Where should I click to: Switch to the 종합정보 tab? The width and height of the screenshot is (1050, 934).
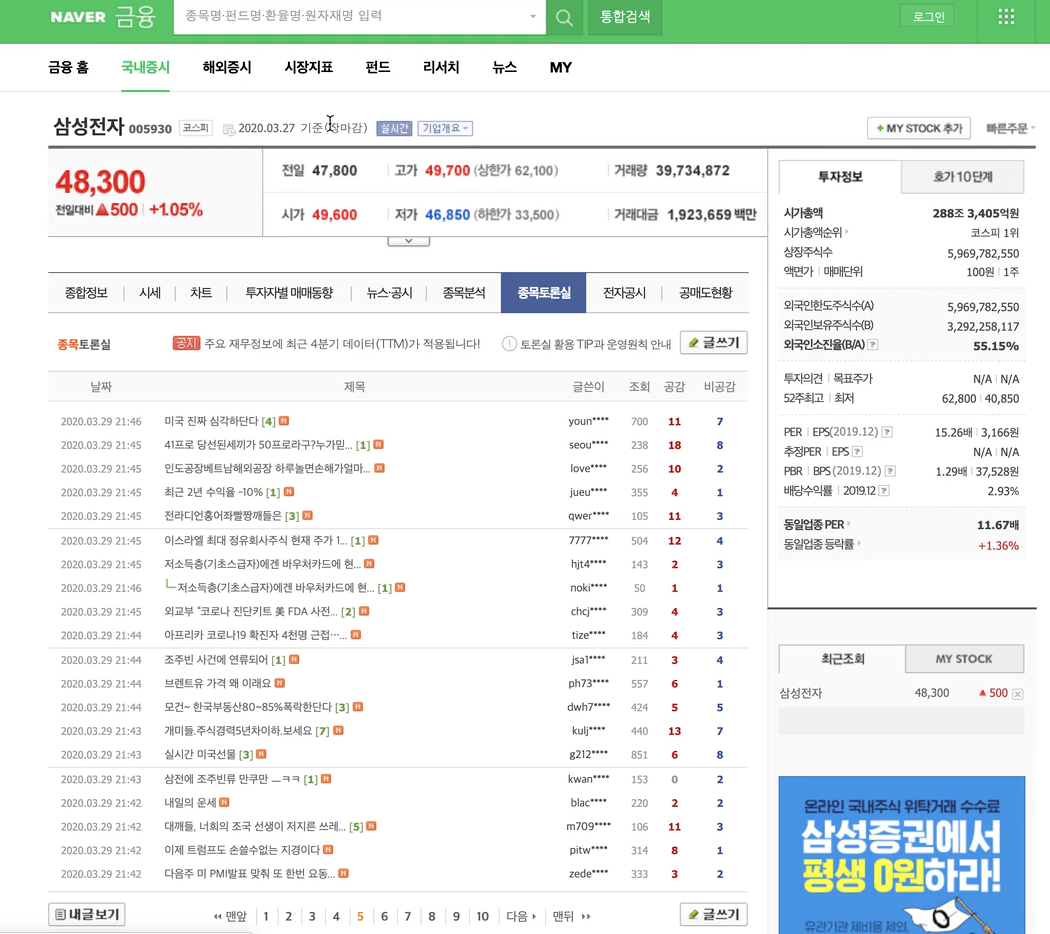click(x=86, y=293)
